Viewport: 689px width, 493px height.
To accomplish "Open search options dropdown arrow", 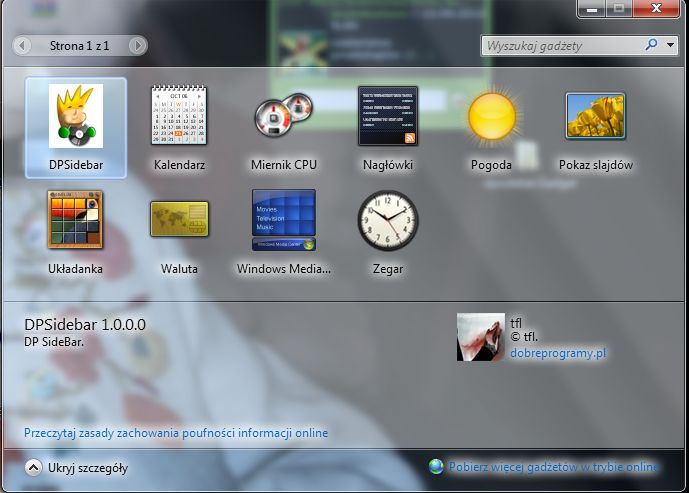I will [x=670, y=45].
